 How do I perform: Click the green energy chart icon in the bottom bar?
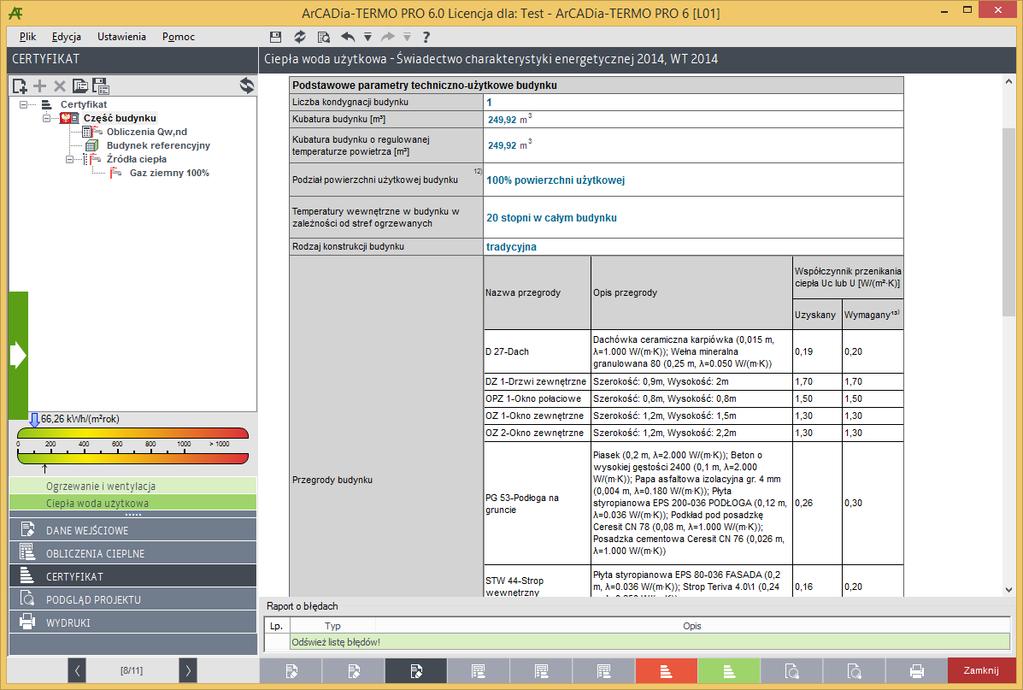click(x=729, y=670)
